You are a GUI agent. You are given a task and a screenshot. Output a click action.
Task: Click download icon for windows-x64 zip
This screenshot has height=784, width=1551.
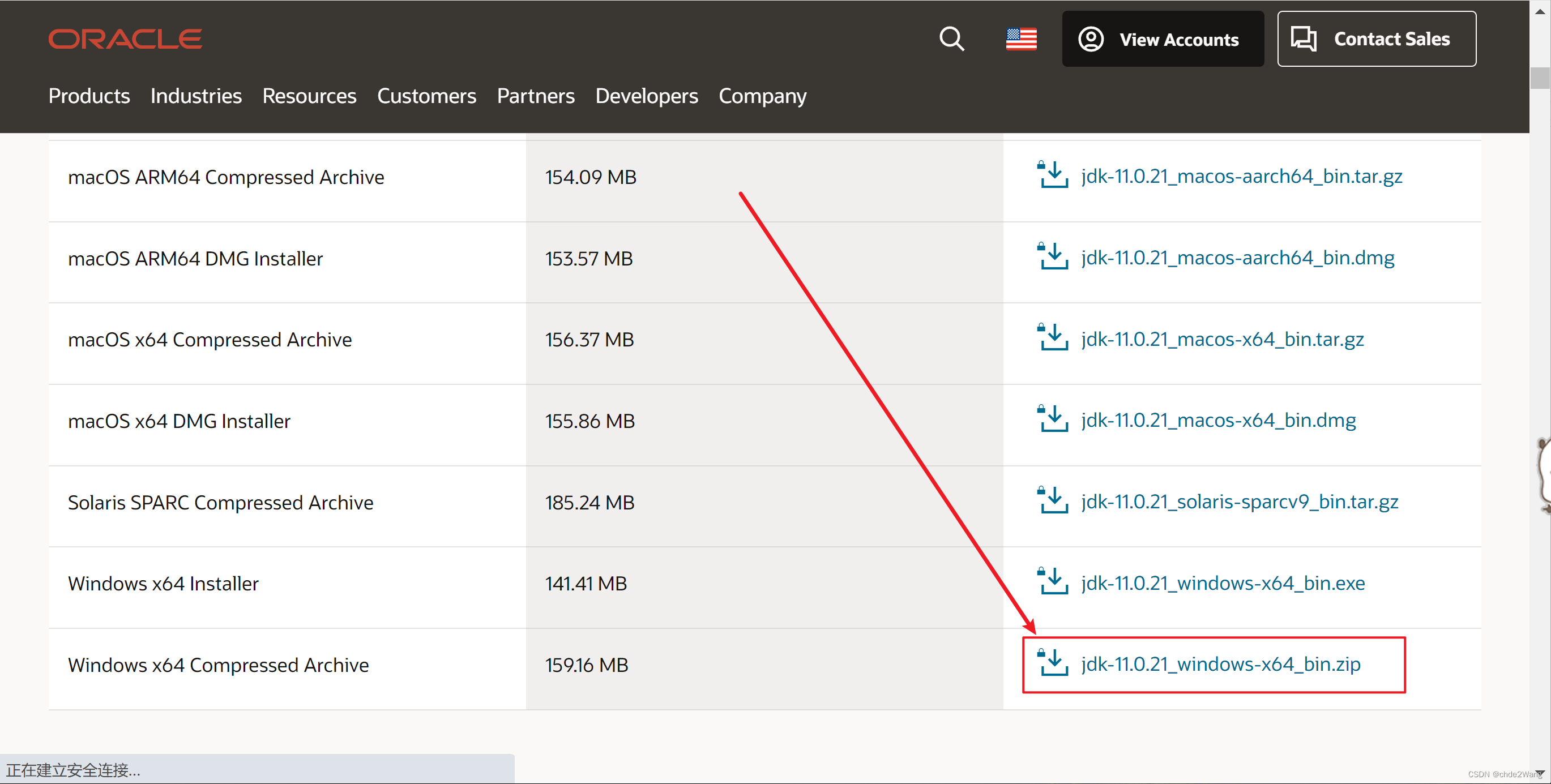pyautogui.click(x=1053, y=663)
